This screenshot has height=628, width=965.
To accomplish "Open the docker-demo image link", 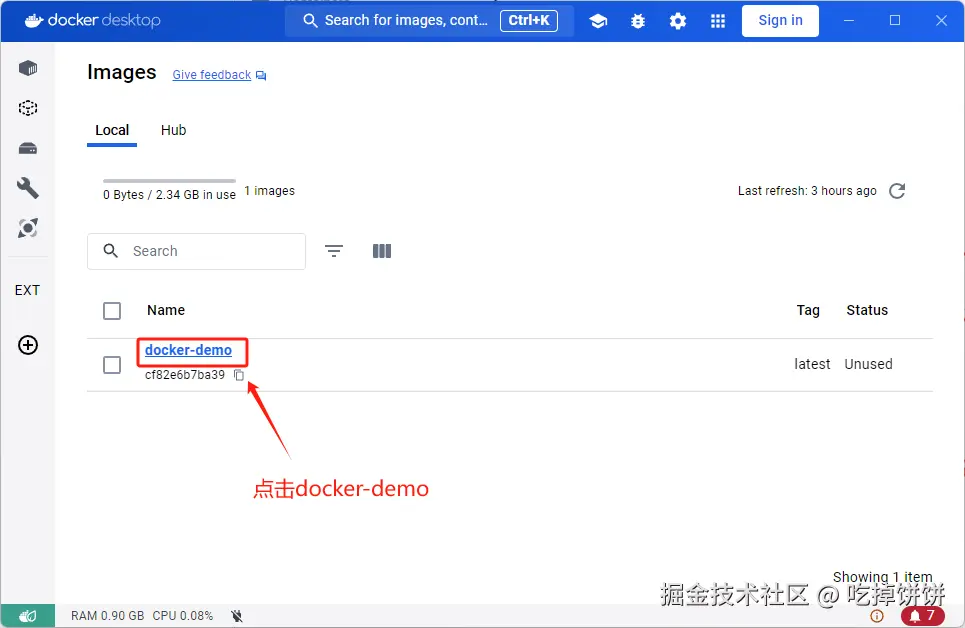I will [x=188, y=350].
